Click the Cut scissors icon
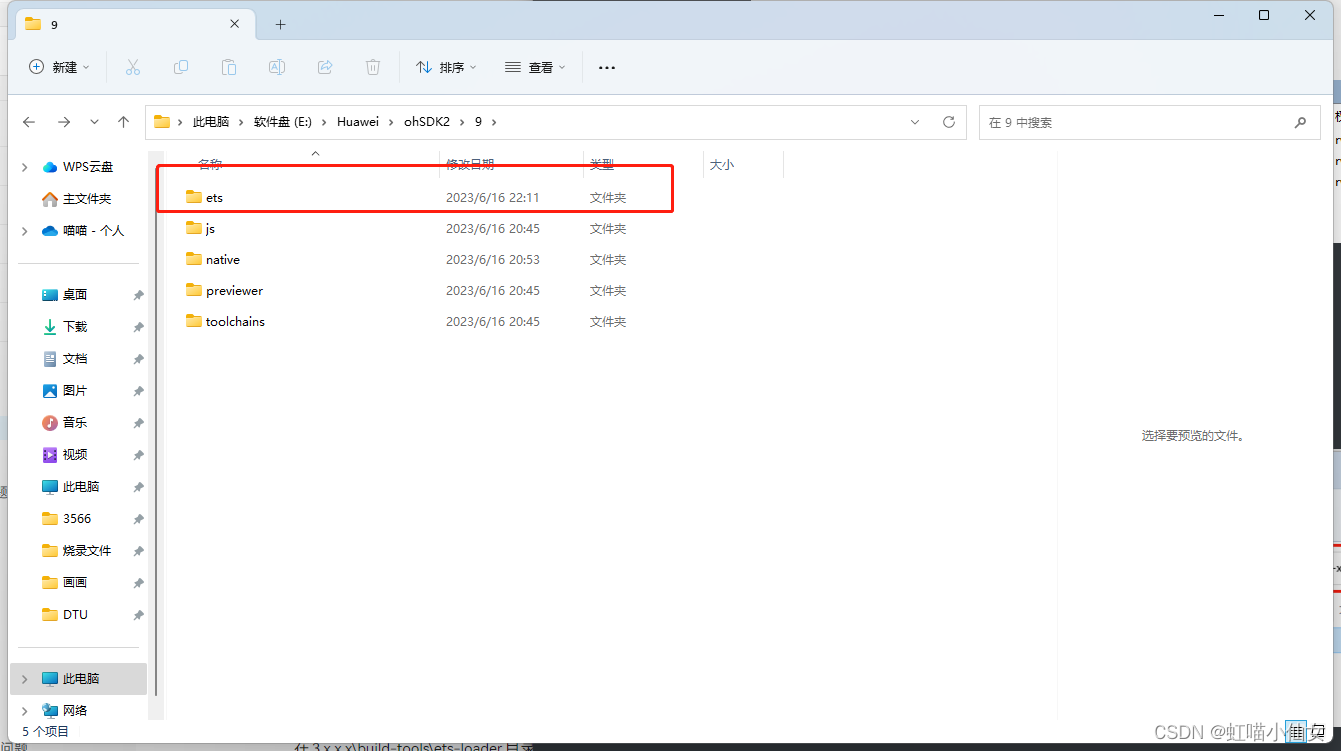Screen dimensions: 1341x751 (133, 67)
